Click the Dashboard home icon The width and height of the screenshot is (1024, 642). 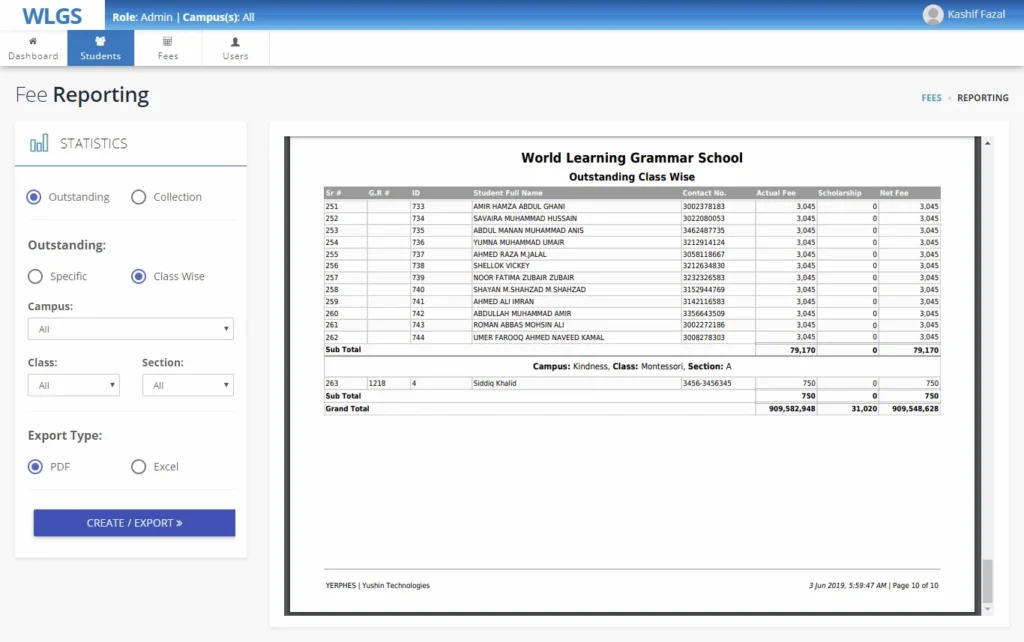coord(33,42)
